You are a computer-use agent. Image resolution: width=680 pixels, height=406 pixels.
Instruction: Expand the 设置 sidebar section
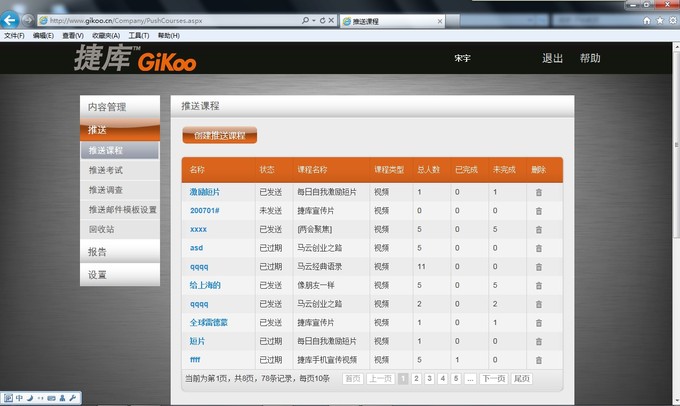point(120,275)
